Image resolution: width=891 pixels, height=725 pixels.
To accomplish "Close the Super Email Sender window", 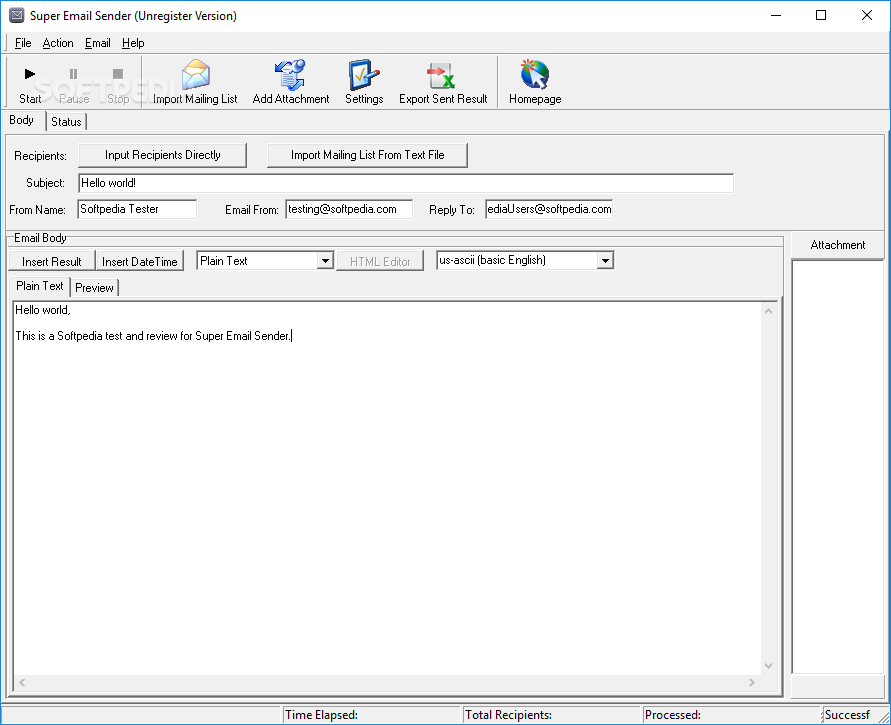I will [x=867, y=15].
